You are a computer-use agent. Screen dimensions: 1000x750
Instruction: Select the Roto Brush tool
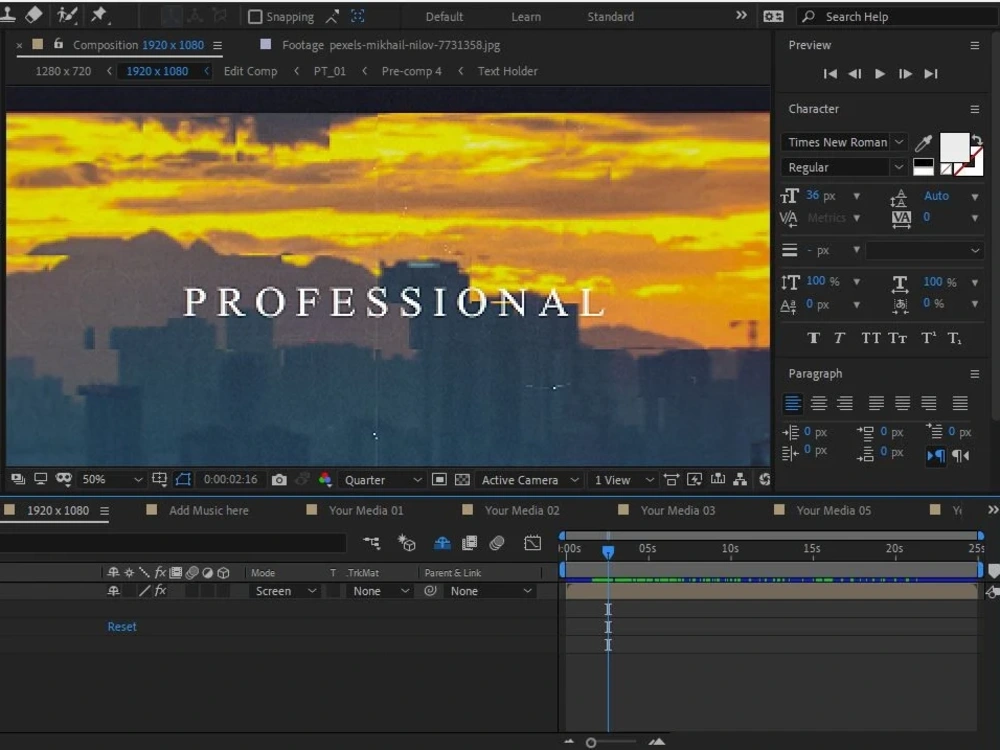(x=66, y=15)
